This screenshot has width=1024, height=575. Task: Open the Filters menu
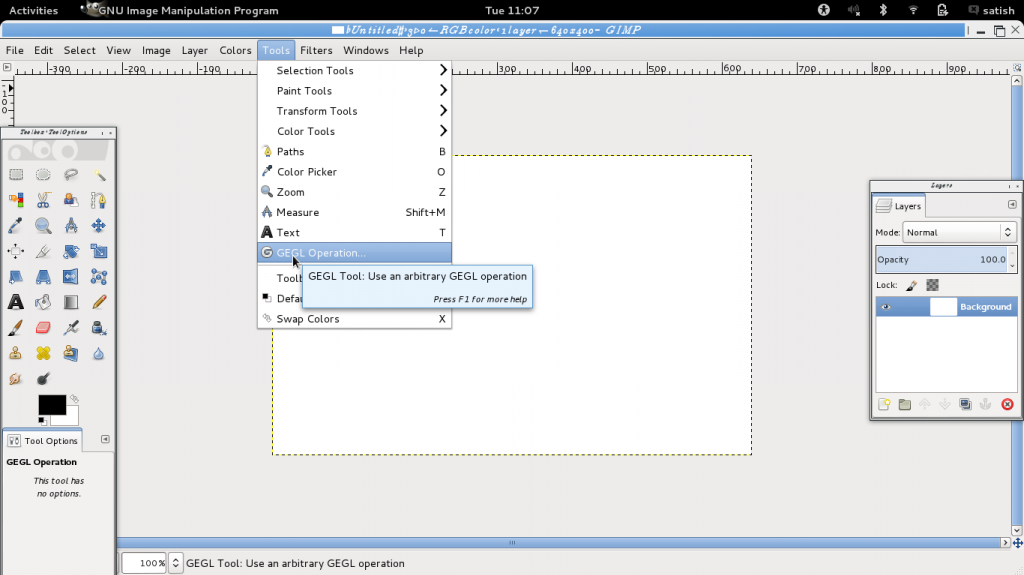click(x=316, y=50)
